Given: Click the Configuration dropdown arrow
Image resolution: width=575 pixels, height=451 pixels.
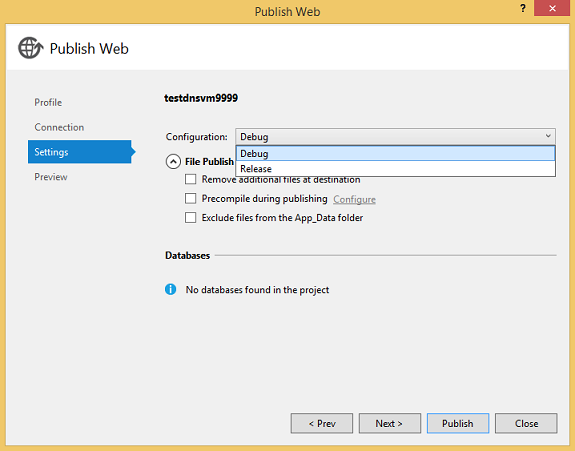Looking at the screenshot, I should (548, 136).
